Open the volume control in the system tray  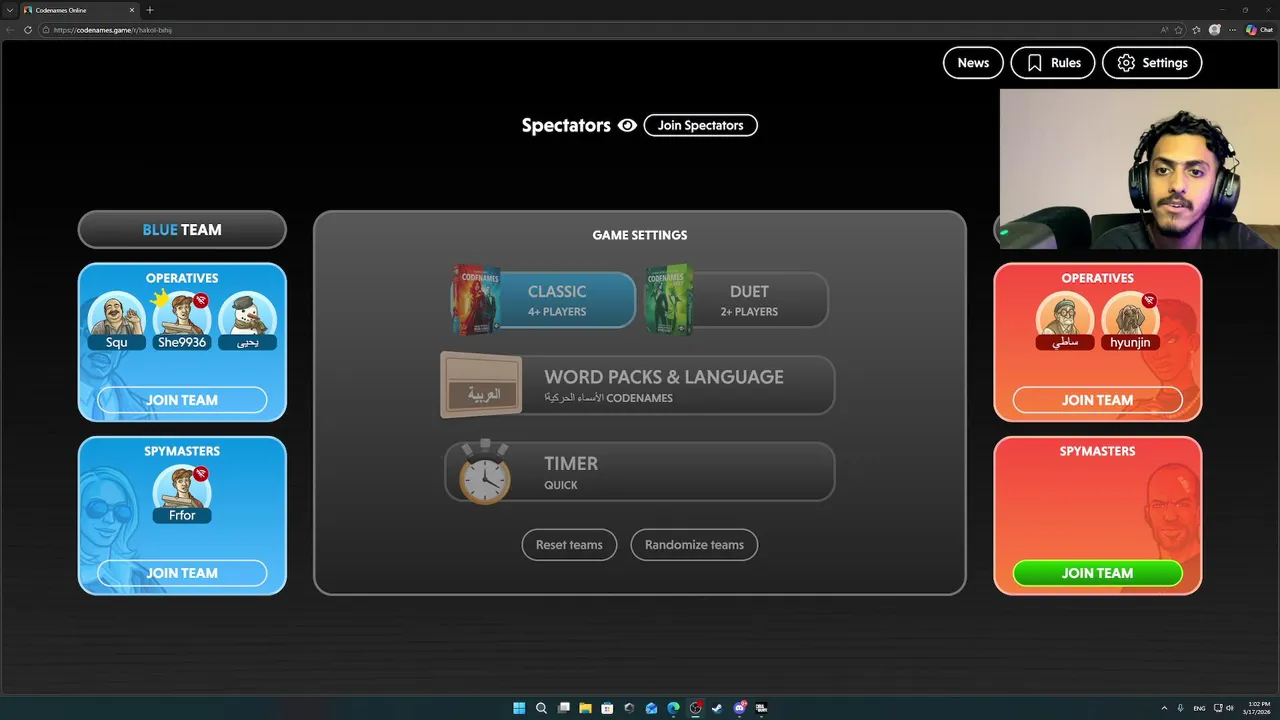coord(1229,708)
